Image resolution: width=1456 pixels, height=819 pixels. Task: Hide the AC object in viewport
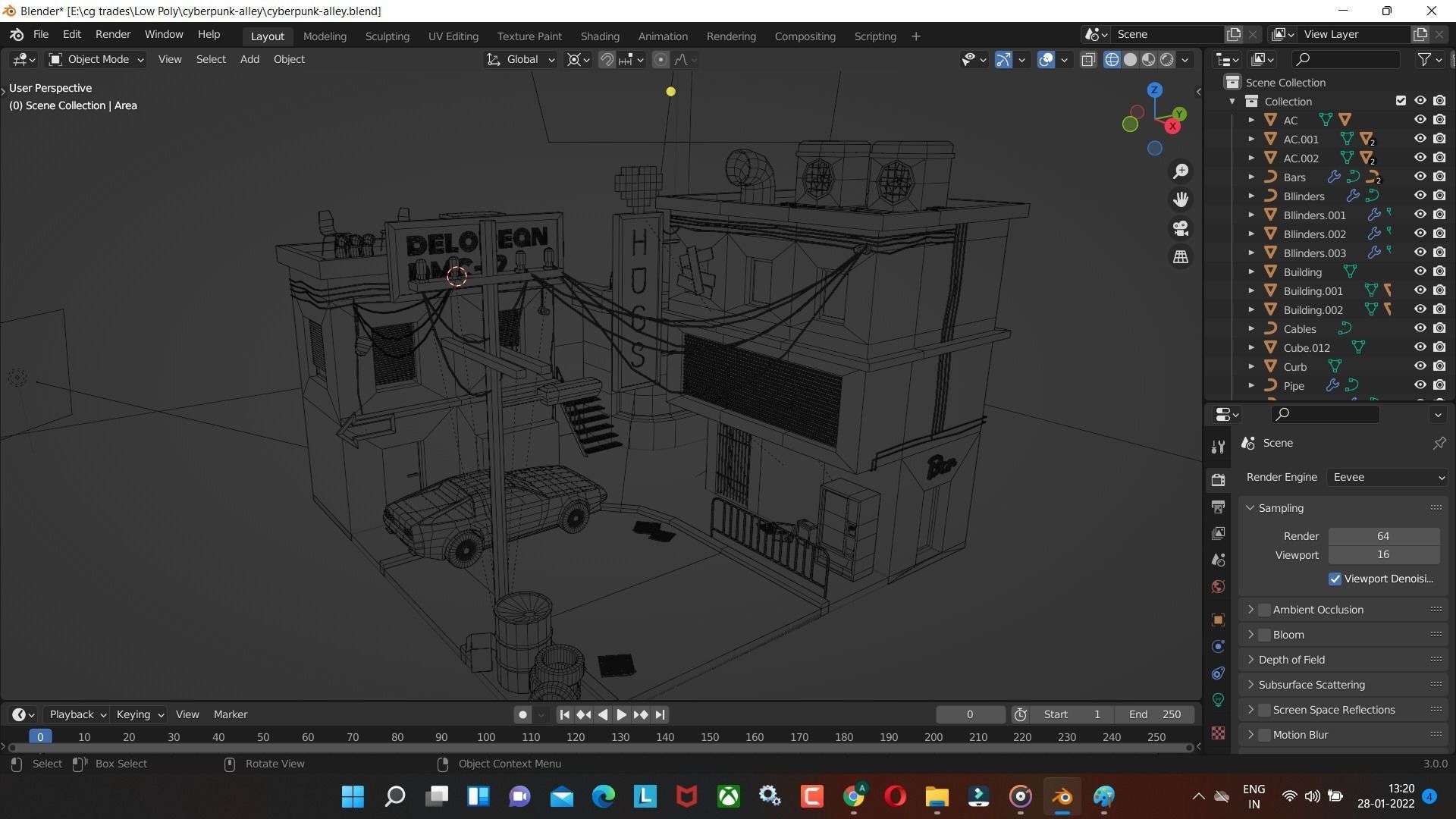[1420, 120]
